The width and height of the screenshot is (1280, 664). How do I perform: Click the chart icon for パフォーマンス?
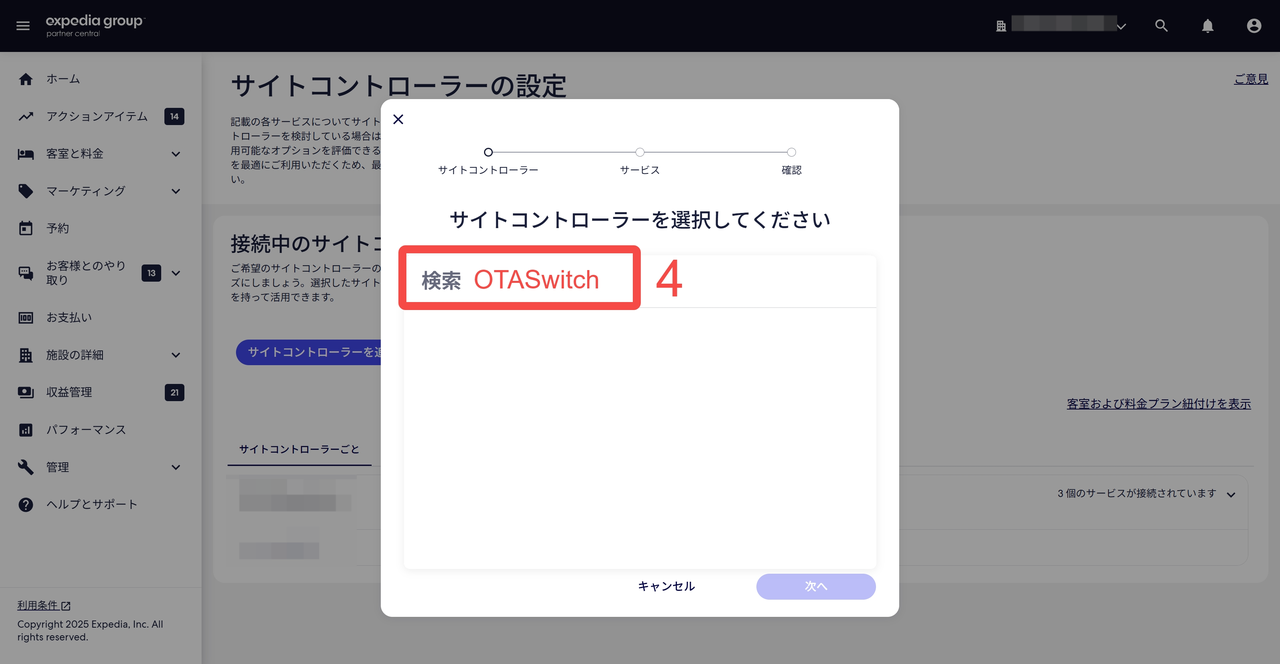pos(26,430)
